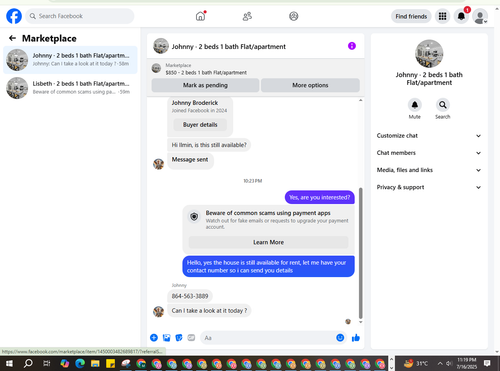Open the volume icon in system tray
The height and width of the screenshot is (371, 500).
pyautogui.click(x=449, y=363)
